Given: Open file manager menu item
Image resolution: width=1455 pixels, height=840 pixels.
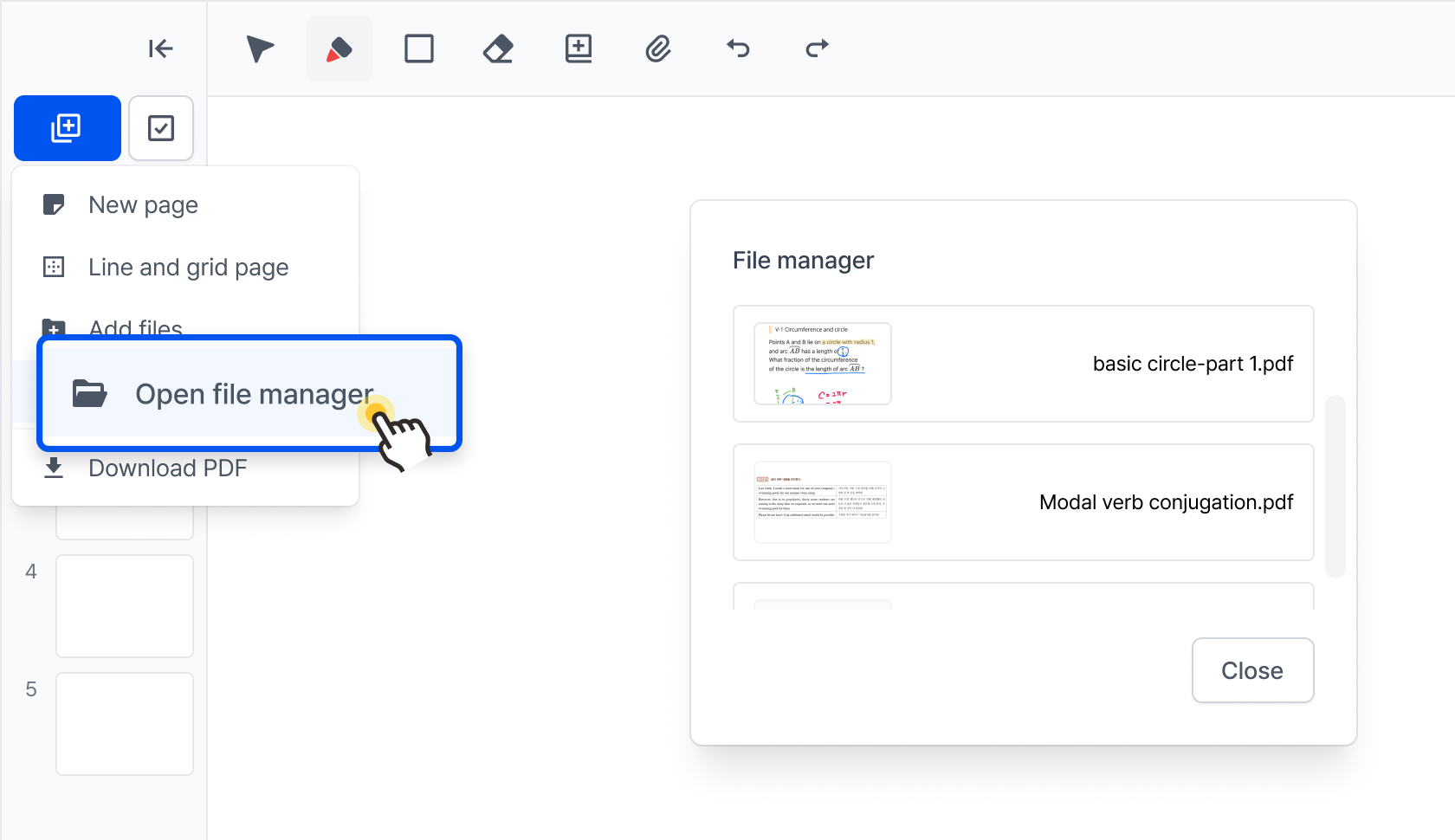Looking at the screenshot, I should [249, 394].
